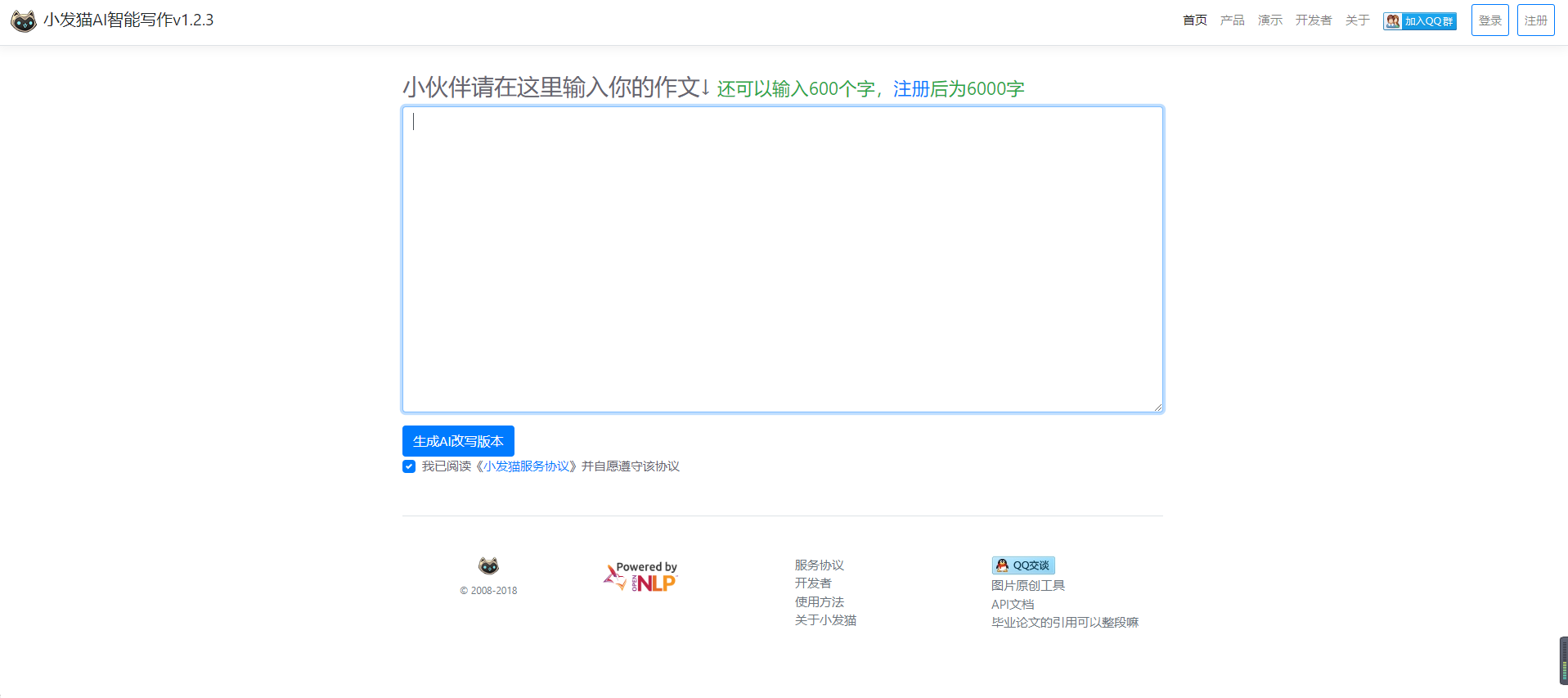The height and width of the screenshot is (698, 1568).
Task: Click the Powered by OpenNLP logo
Action: click(x=641, y=577)
